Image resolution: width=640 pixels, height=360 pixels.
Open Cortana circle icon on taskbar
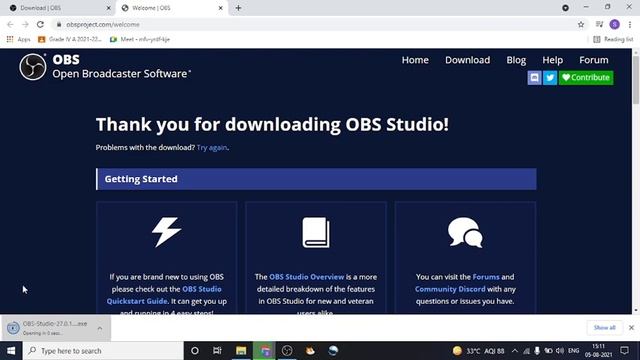click(195, 351)
